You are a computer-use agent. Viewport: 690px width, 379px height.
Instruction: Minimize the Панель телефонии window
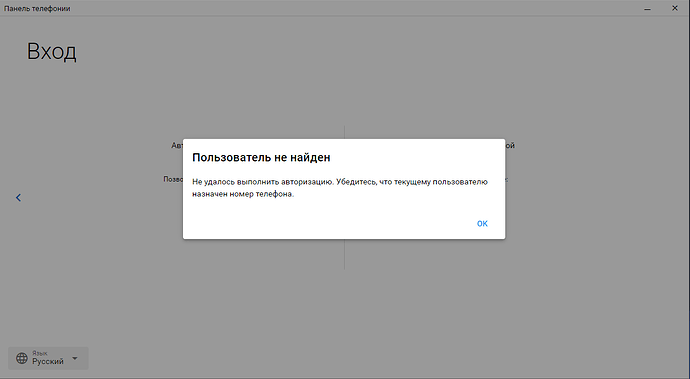click(647, 8)
